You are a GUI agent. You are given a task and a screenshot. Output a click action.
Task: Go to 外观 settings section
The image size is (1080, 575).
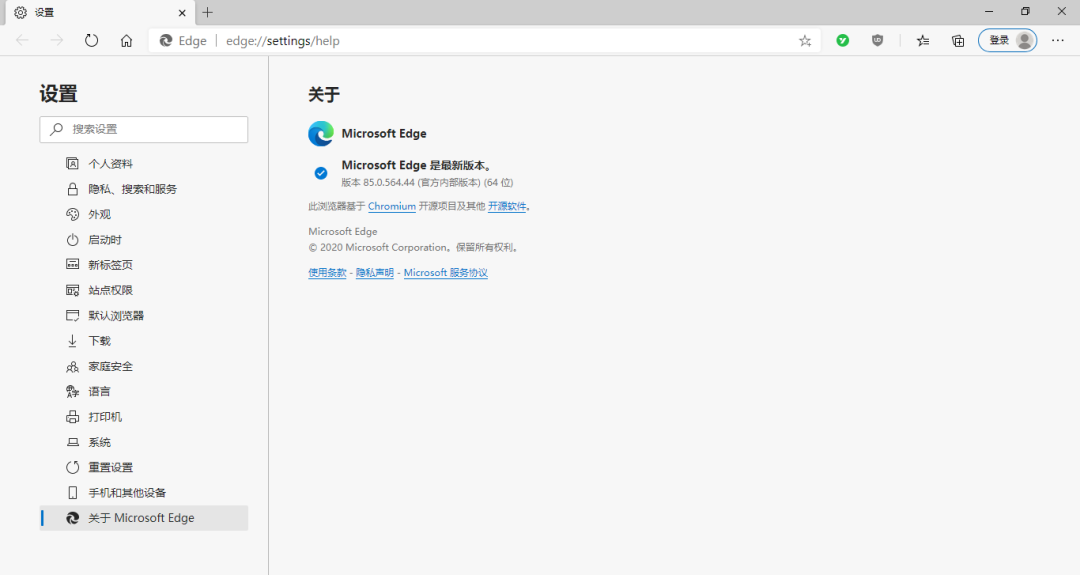tap(99, 214)
